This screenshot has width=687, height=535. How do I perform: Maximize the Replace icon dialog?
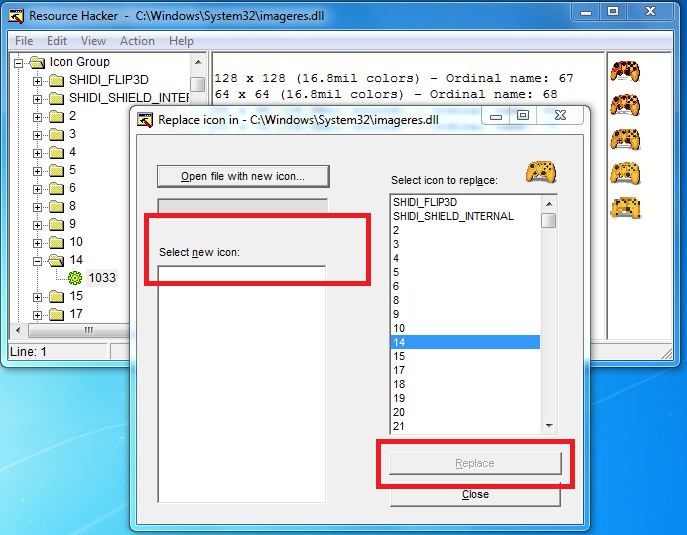click(522, 115)
